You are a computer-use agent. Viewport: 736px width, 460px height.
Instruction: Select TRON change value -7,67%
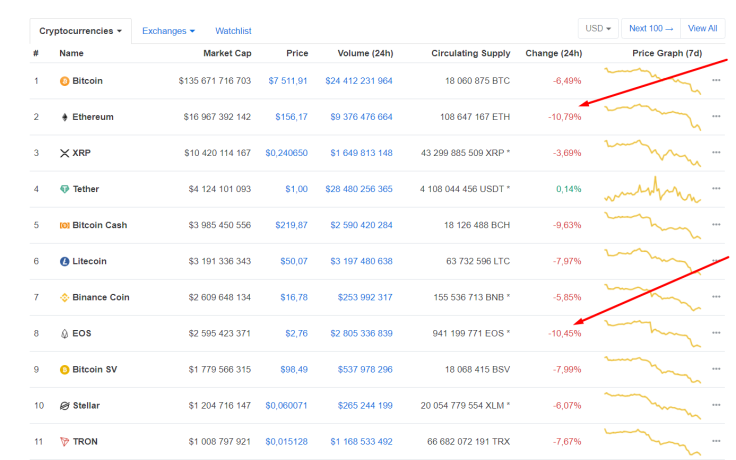point(567,442)
